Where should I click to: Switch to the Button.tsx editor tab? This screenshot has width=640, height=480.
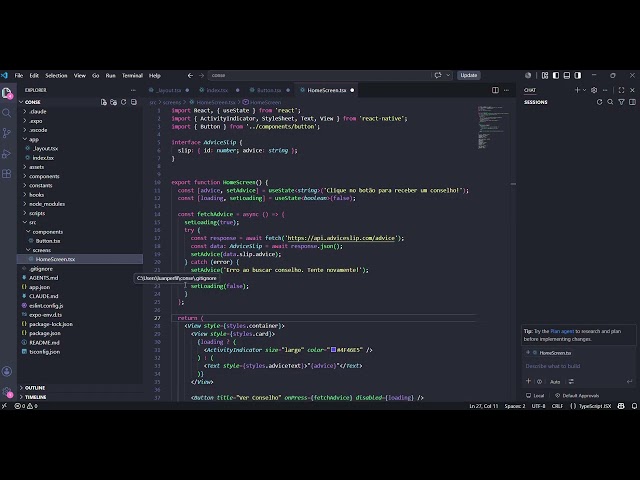pyautogui.click(x=269, y=90)
